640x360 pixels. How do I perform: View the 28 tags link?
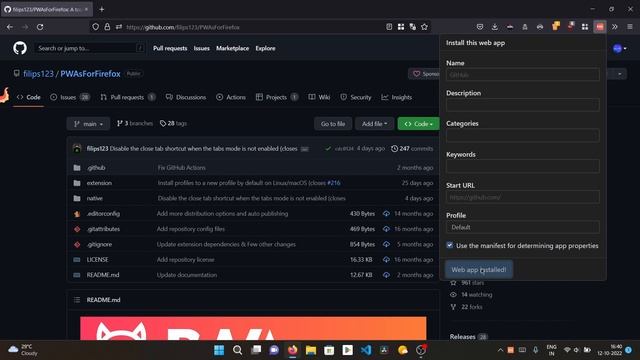click(173, 123)
